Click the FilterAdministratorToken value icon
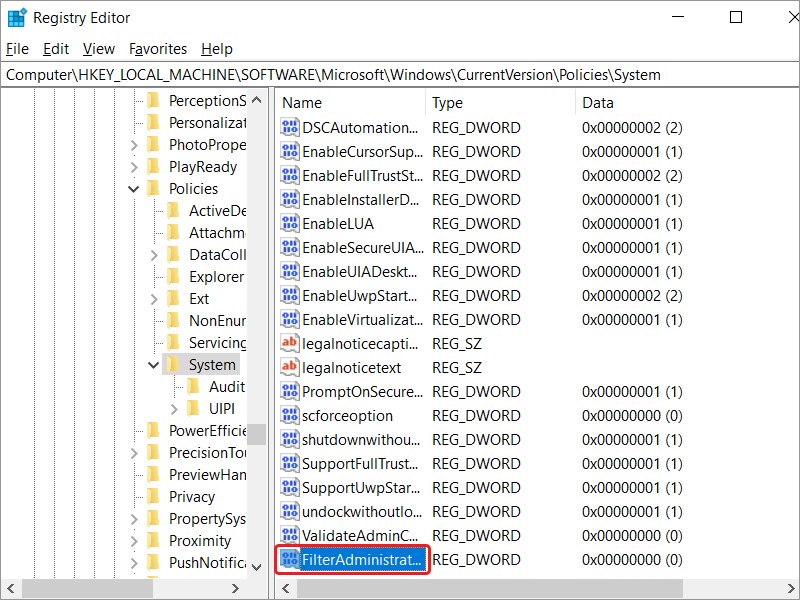This screenshot has width=800, height=600. click(x=290, y=559)
